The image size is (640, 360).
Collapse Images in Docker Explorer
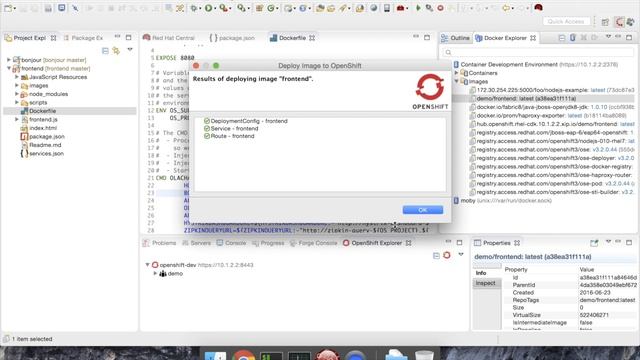click(456, 81)
